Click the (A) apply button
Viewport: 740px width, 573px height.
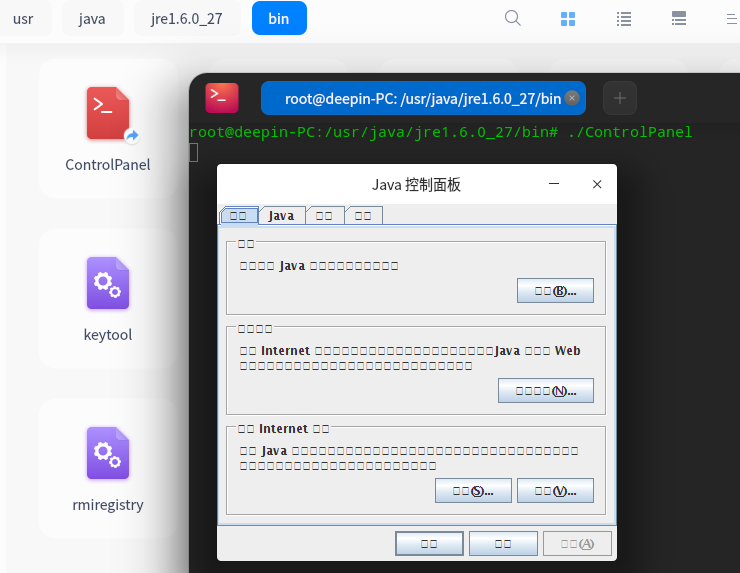point(577,544)
